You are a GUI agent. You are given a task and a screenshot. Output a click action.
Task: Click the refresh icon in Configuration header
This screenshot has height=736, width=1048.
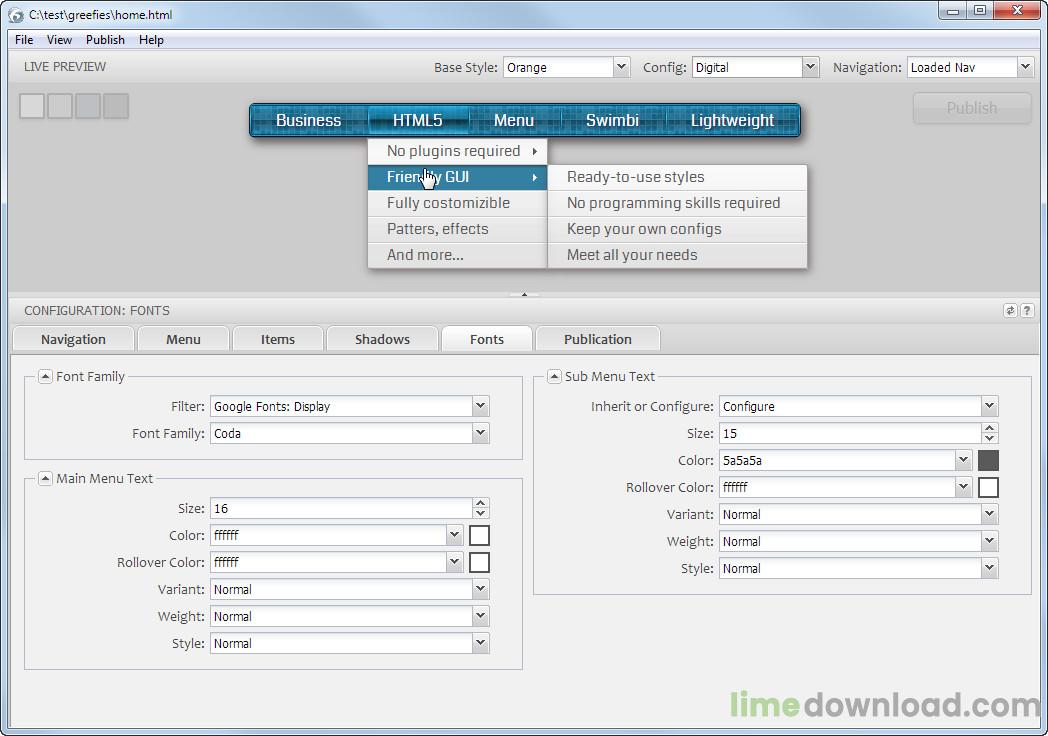coord(1010,310)
